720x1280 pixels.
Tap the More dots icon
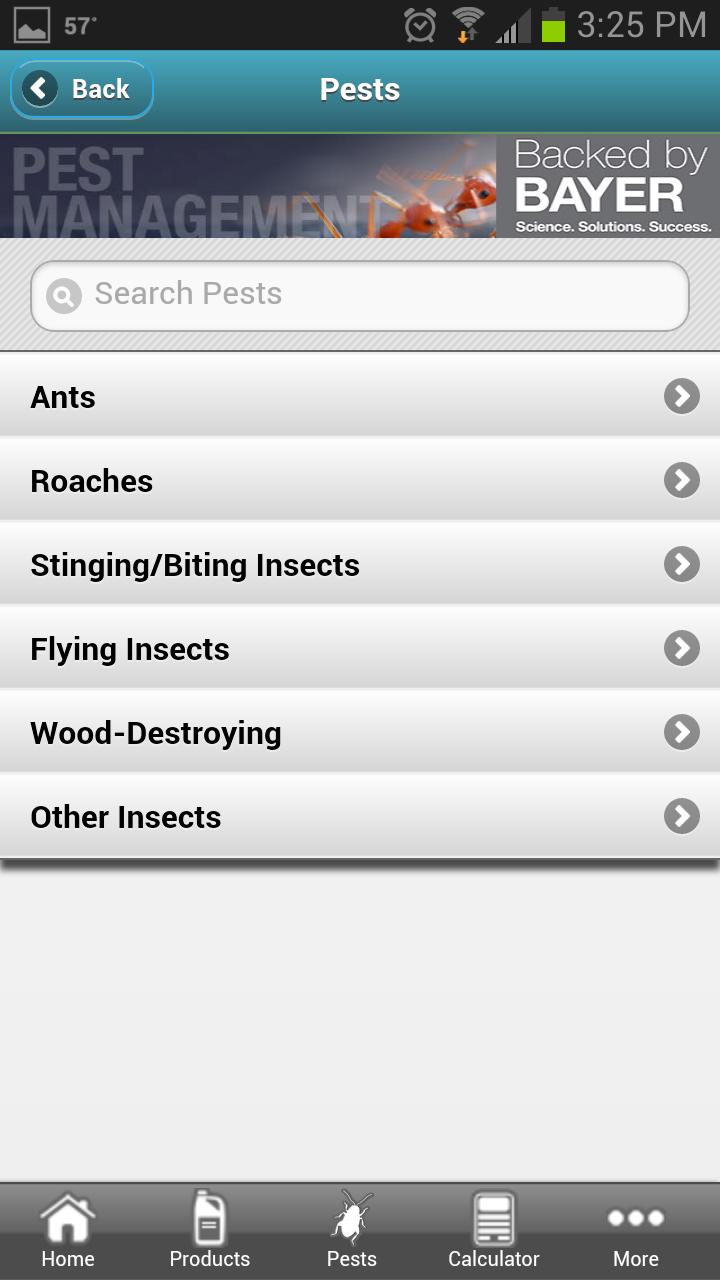[x=635, y=1218]
